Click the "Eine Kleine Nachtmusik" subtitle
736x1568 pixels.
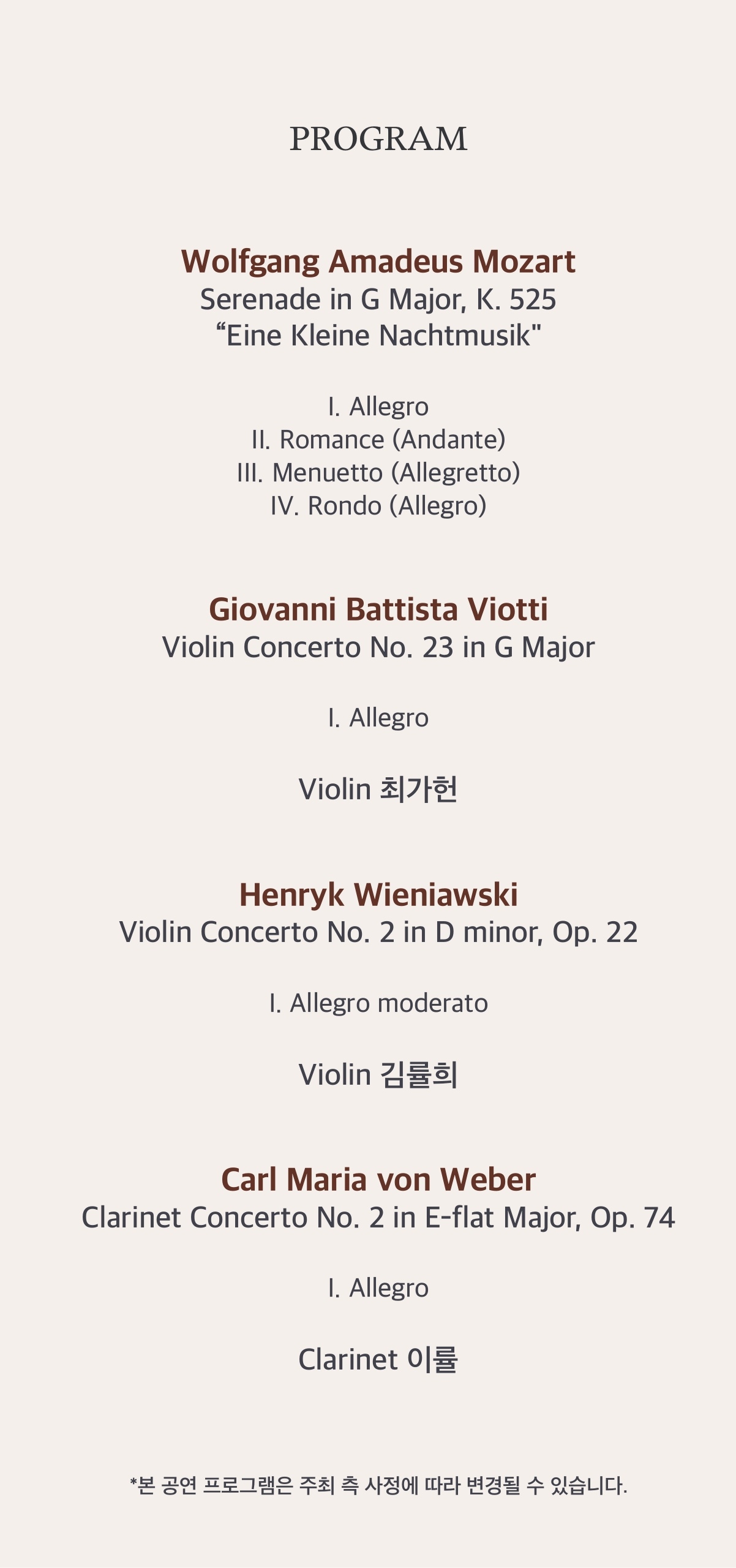coord(378,336)
